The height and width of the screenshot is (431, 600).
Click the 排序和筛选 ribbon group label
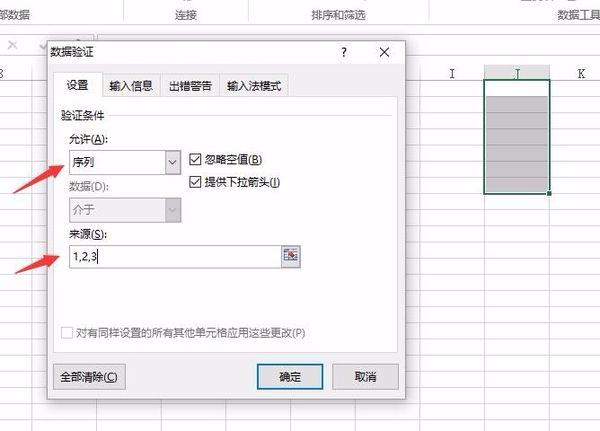click(x=338, y=15)
